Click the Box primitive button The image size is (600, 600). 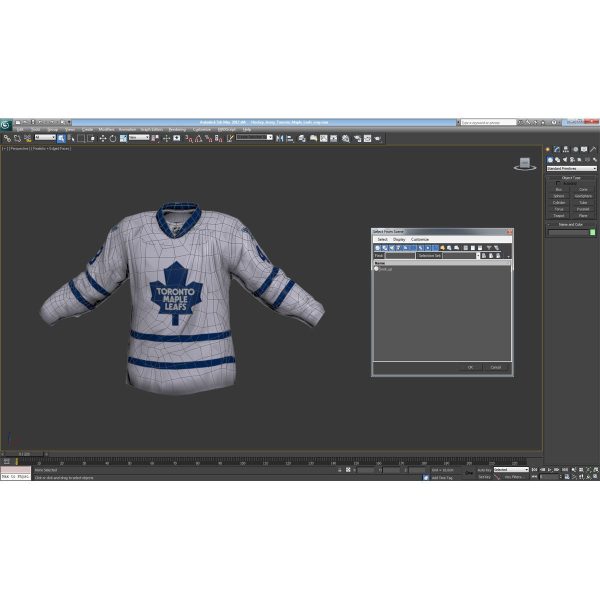(x=559, y=189)
